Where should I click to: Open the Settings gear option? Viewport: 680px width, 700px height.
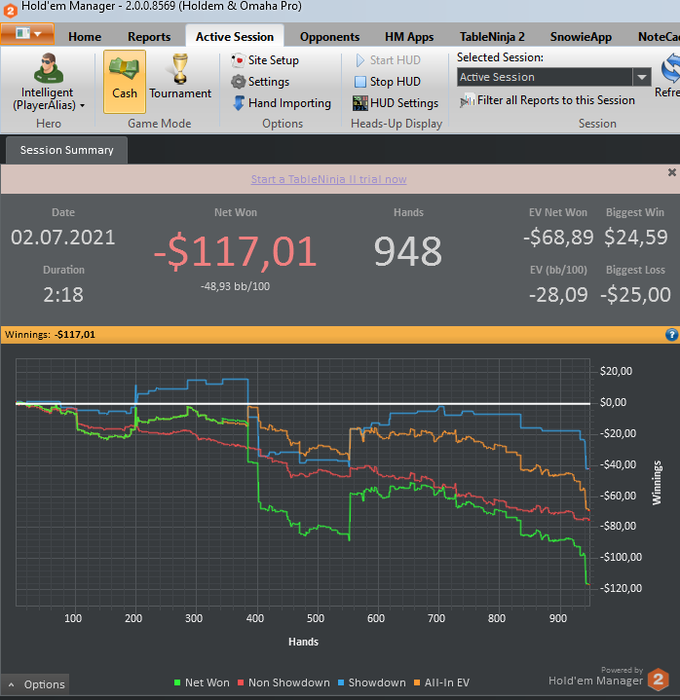coord(260,82)
